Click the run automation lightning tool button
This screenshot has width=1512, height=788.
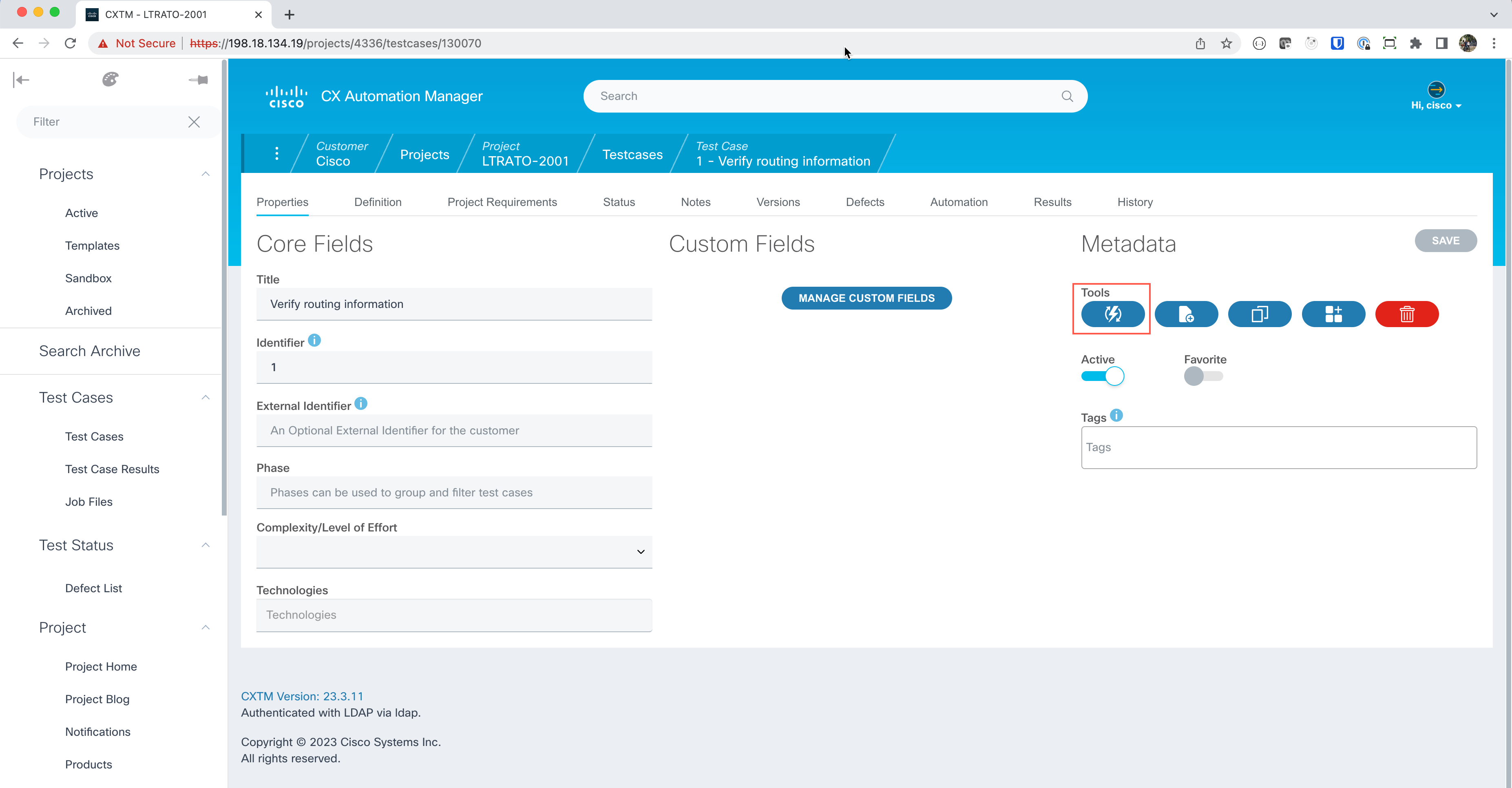coord(1112,314)
